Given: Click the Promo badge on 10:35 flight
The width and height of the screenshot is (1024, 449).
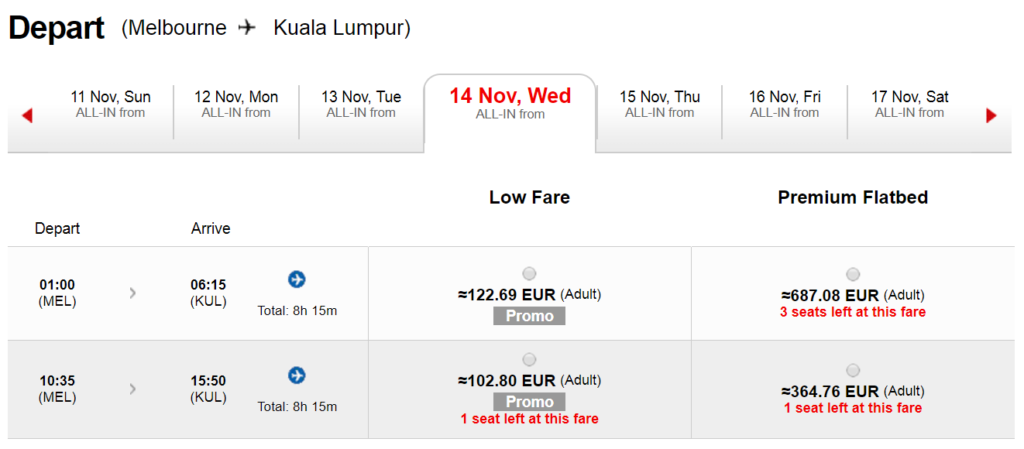Looking at the screenshot, I should [529, 401].
